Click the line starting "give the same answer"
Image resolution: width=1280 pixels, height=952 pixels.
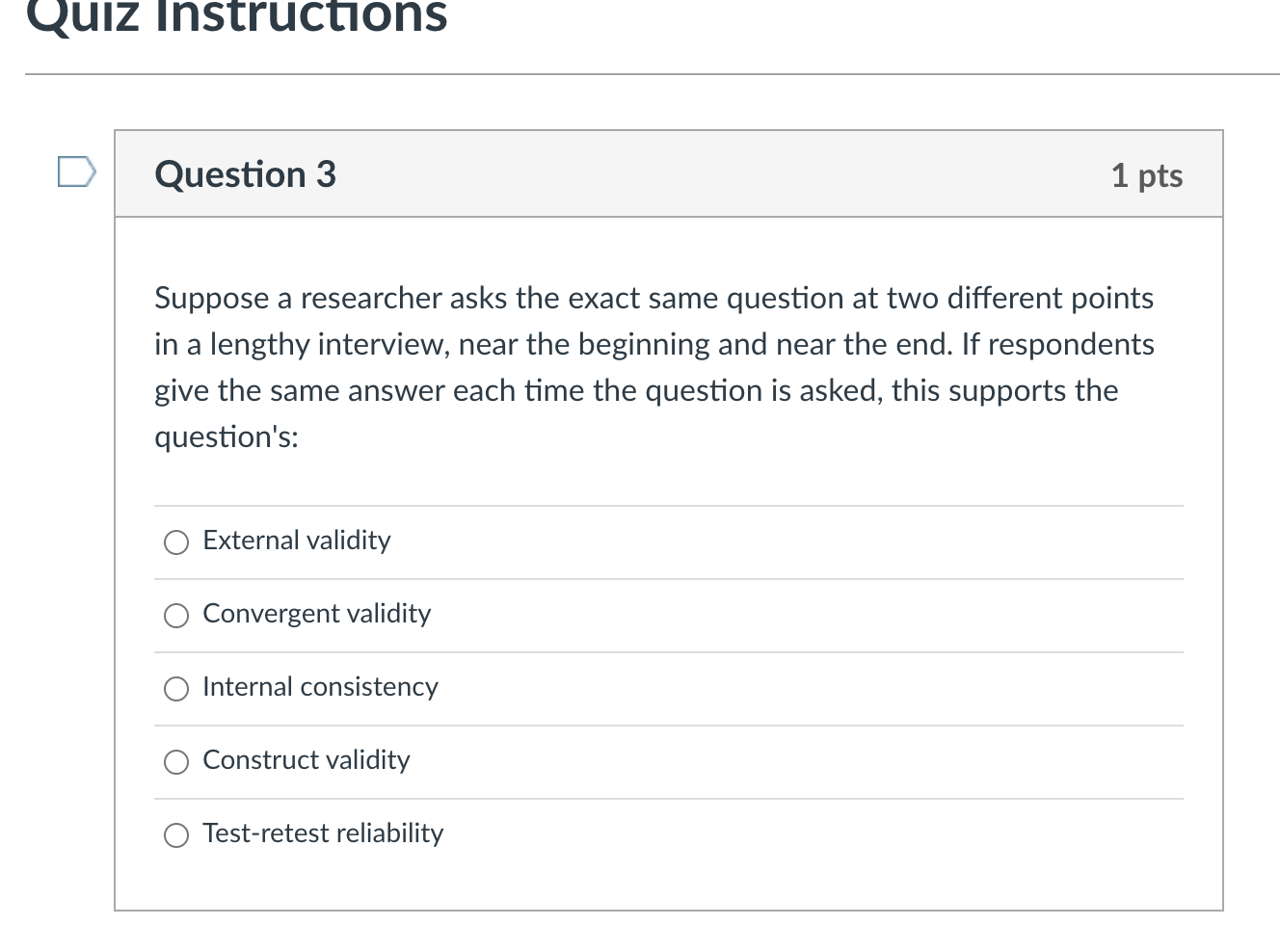point(636,390)
